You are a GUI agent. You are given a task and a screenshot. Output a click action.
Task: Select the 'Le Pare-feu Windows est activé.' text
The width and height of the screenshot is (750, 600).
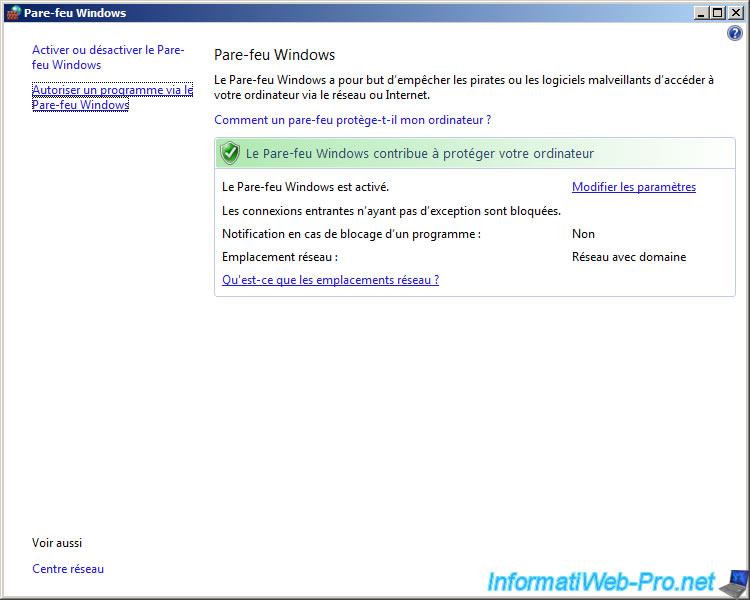[305, 187]
